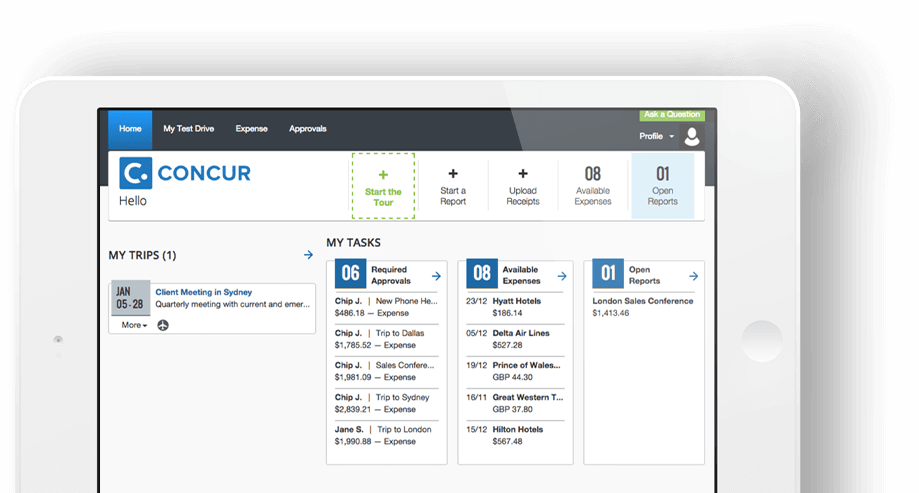Click the 01 Open Reports card badge
This screenshot has height=493, width=919.
pyautogui.click(x=608, y=273)
